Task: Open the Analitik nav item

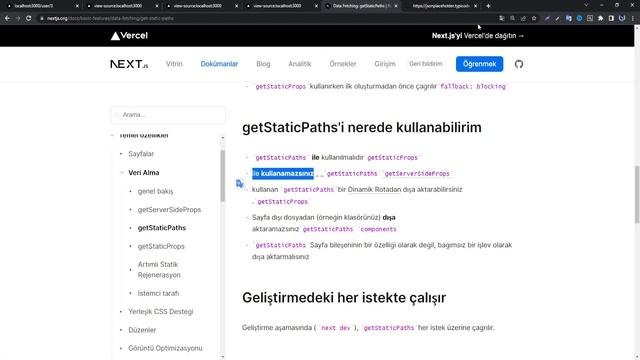Action: [300, 64]
